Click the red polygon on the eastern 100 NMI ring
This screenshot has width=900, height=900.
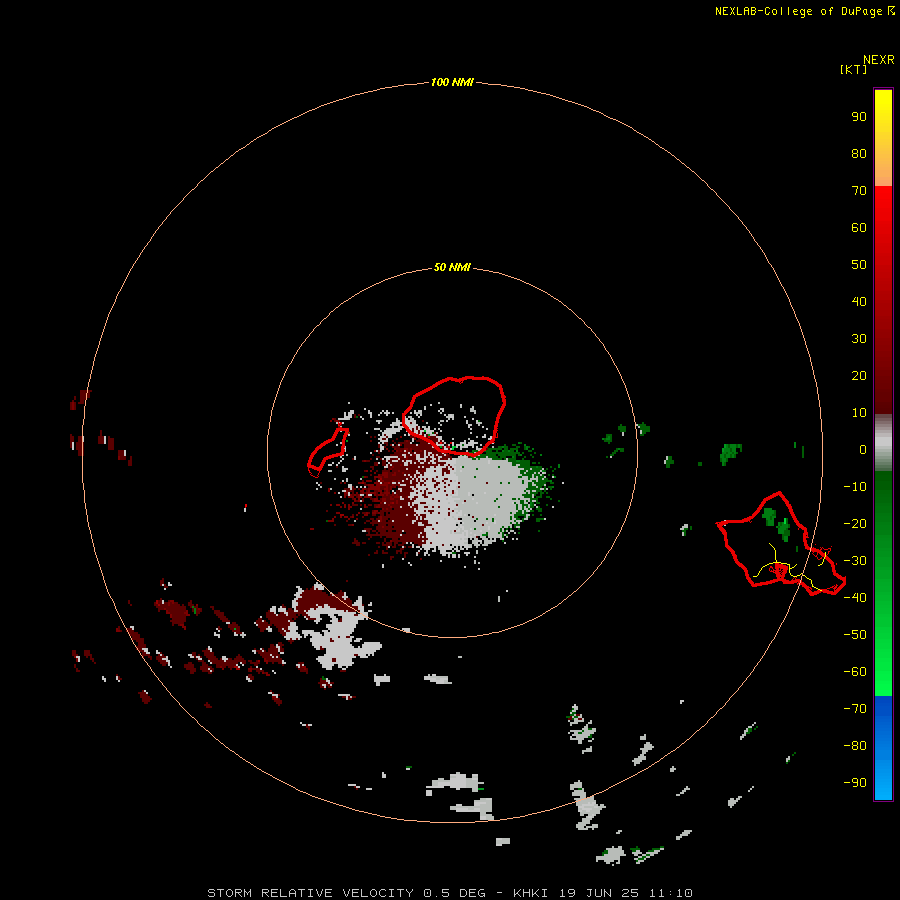[781, 544]
